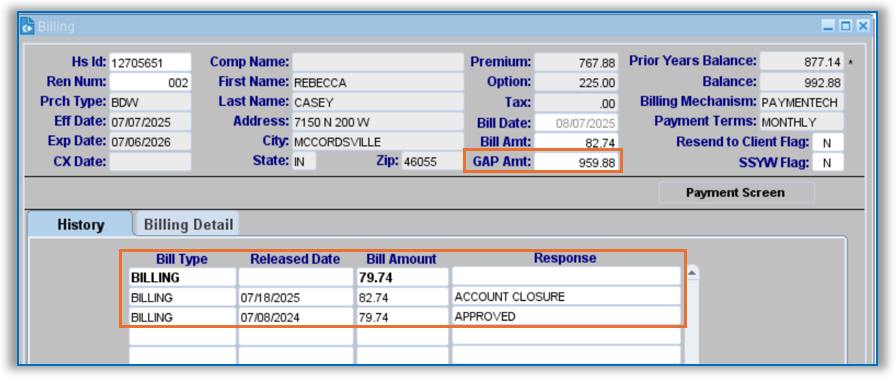Click the State field IN
Image resolution: width=896 pixels, height=381 pixels.
point(304,162)
